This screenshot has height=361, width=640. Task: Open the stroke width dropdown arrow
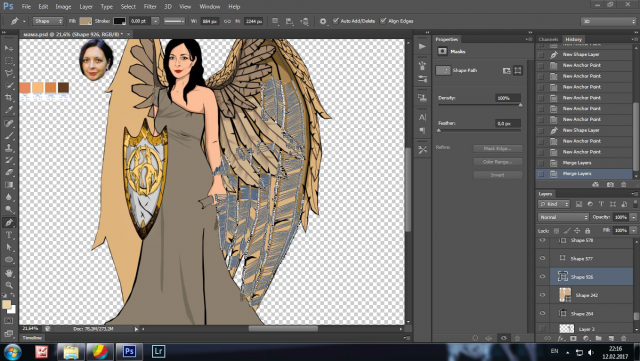click(x=155, y=21)
